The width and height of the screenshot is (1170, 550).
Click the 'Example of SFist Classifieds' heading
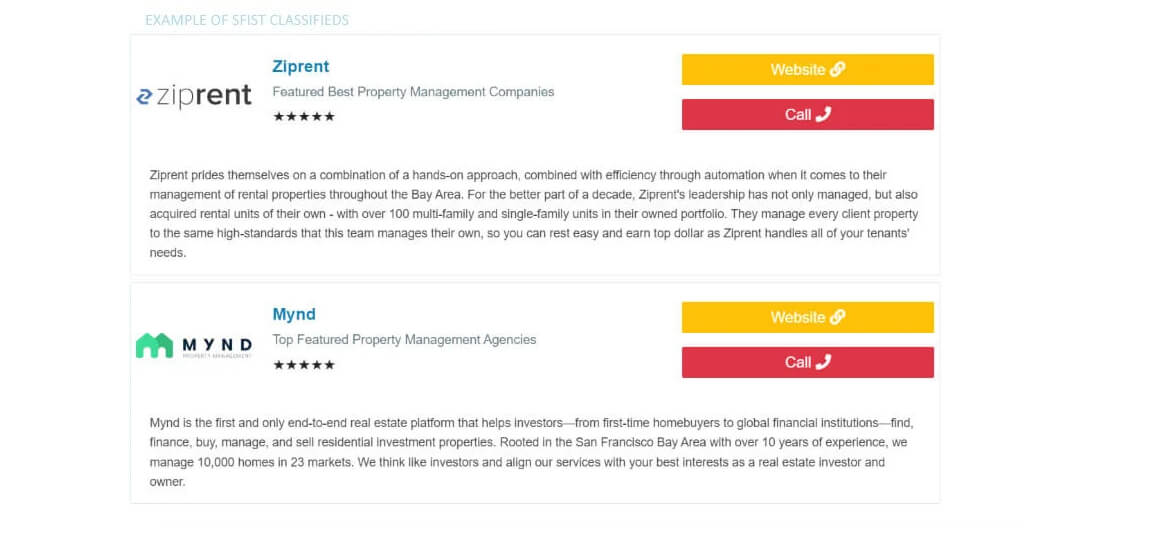(x=247, y=20)
